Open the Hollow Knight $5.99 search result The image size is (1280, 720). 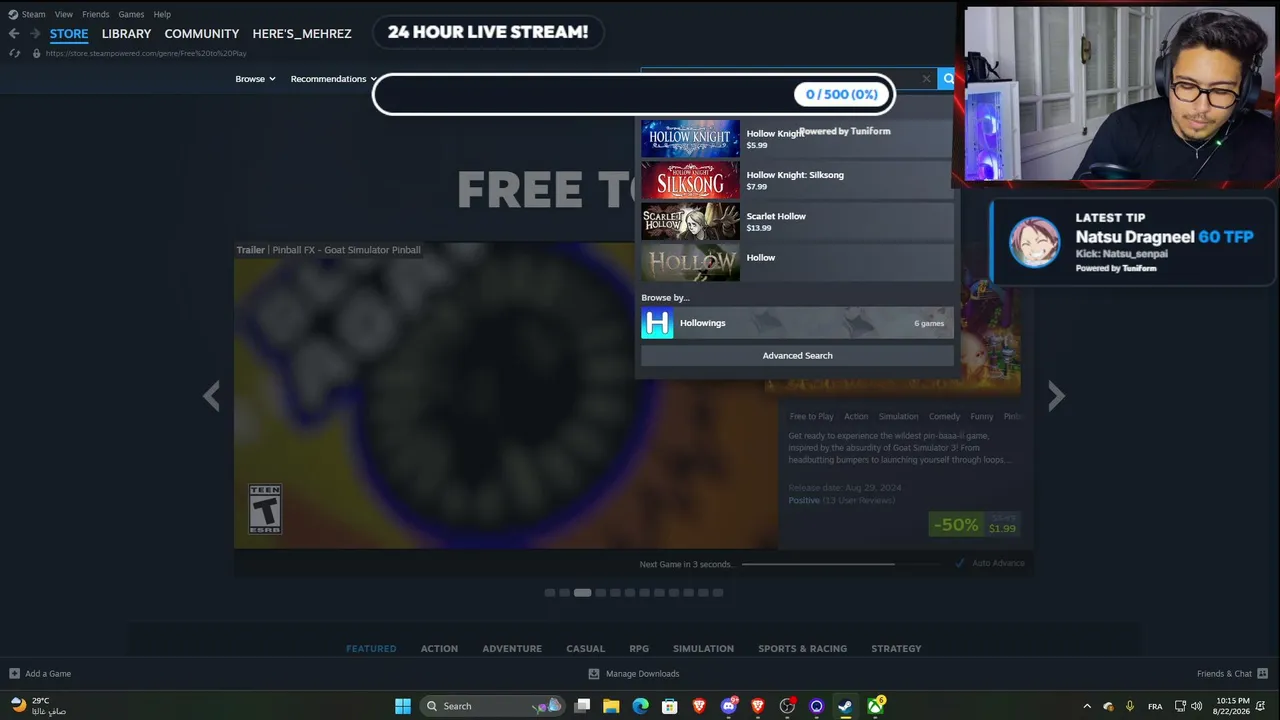click(x=797, y=139)
